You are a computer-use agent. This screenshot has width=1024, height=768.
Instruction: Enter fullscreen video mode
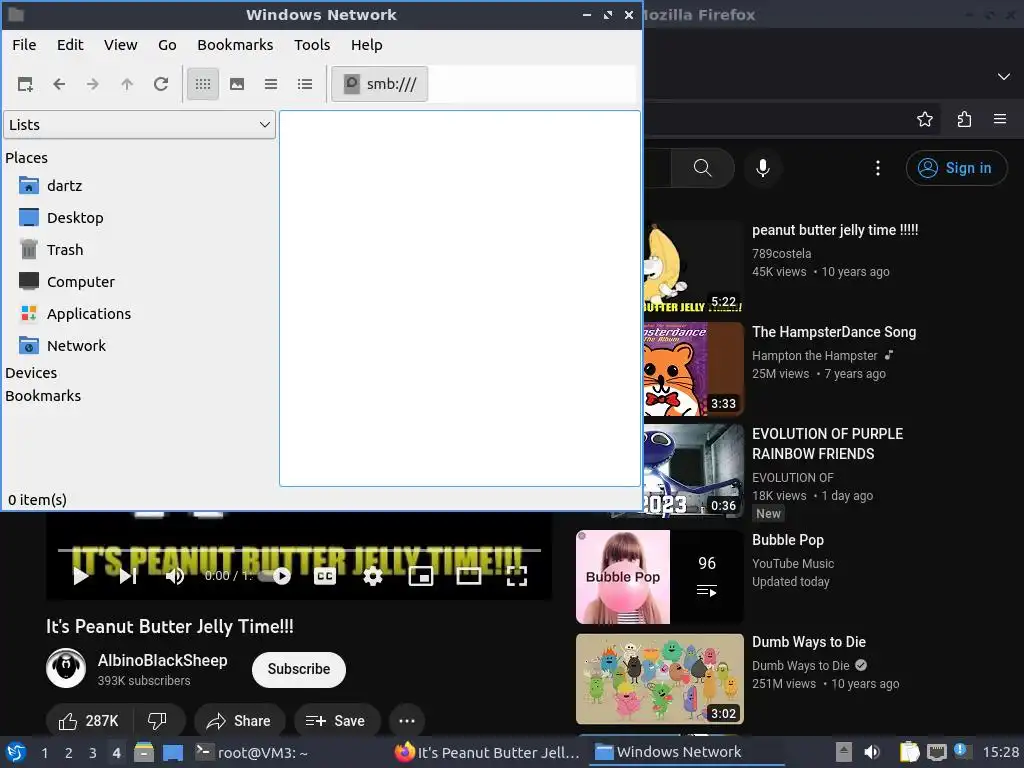(517, 576)
